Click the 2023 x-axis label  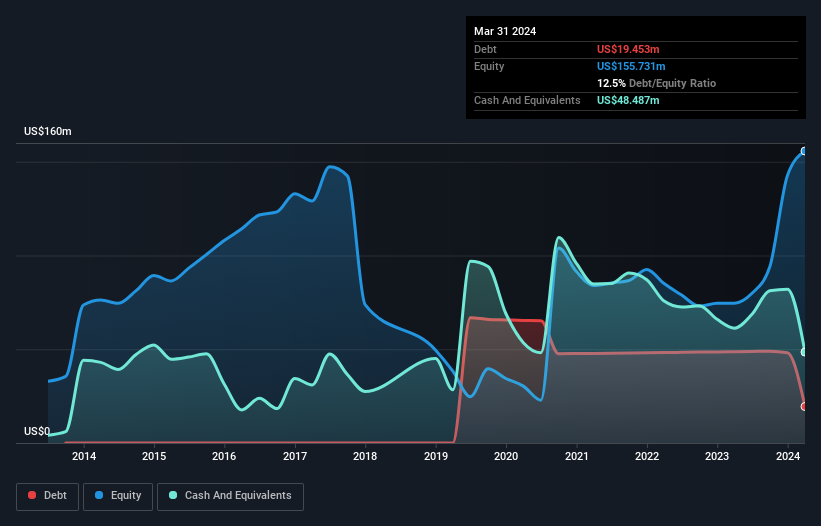(717, 456)
